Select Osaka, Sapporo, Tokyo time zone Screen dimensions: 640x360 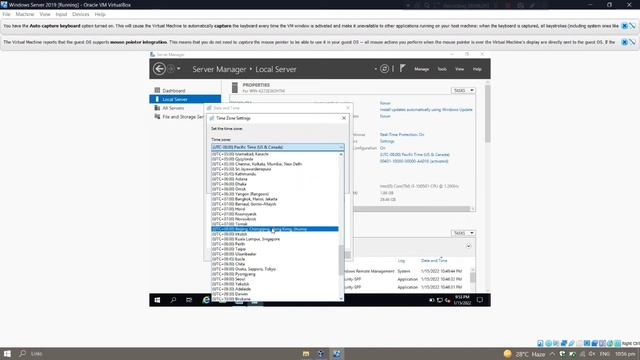275,269
